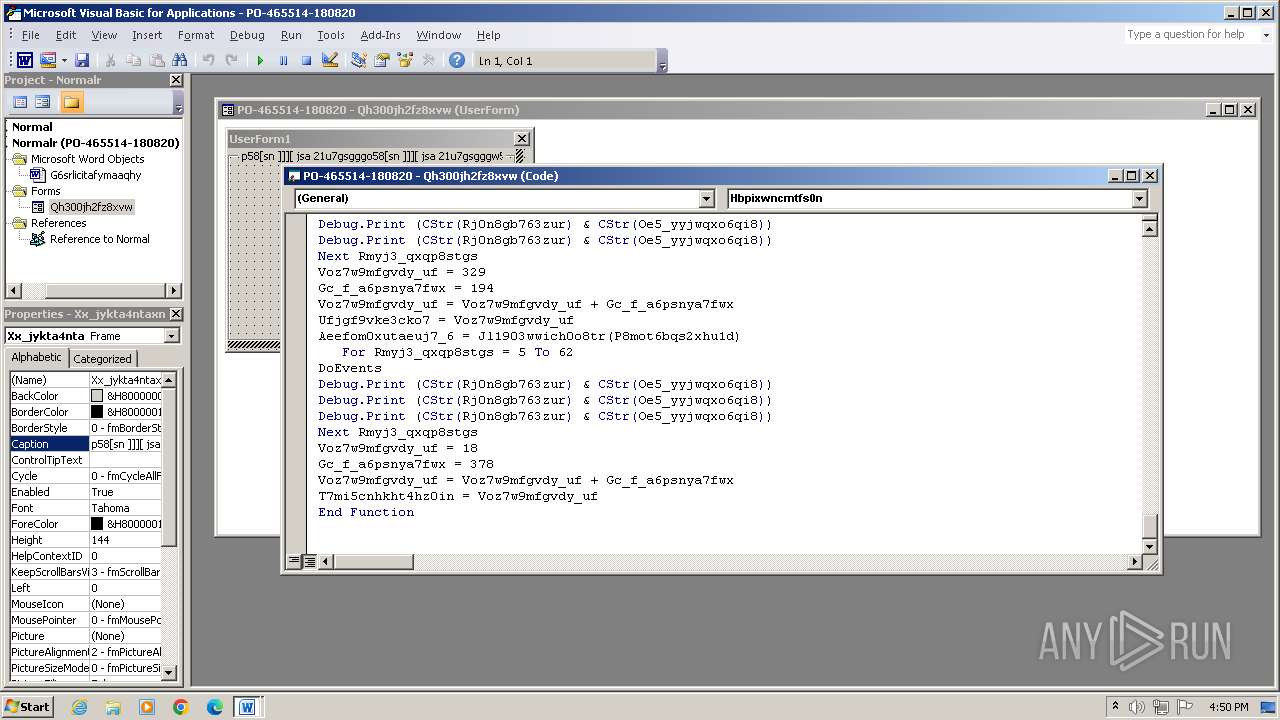This screenshot has height=720, width=1280.
Task: Open the Insert UserForm dropdown arrow
Action: point(64,61)
